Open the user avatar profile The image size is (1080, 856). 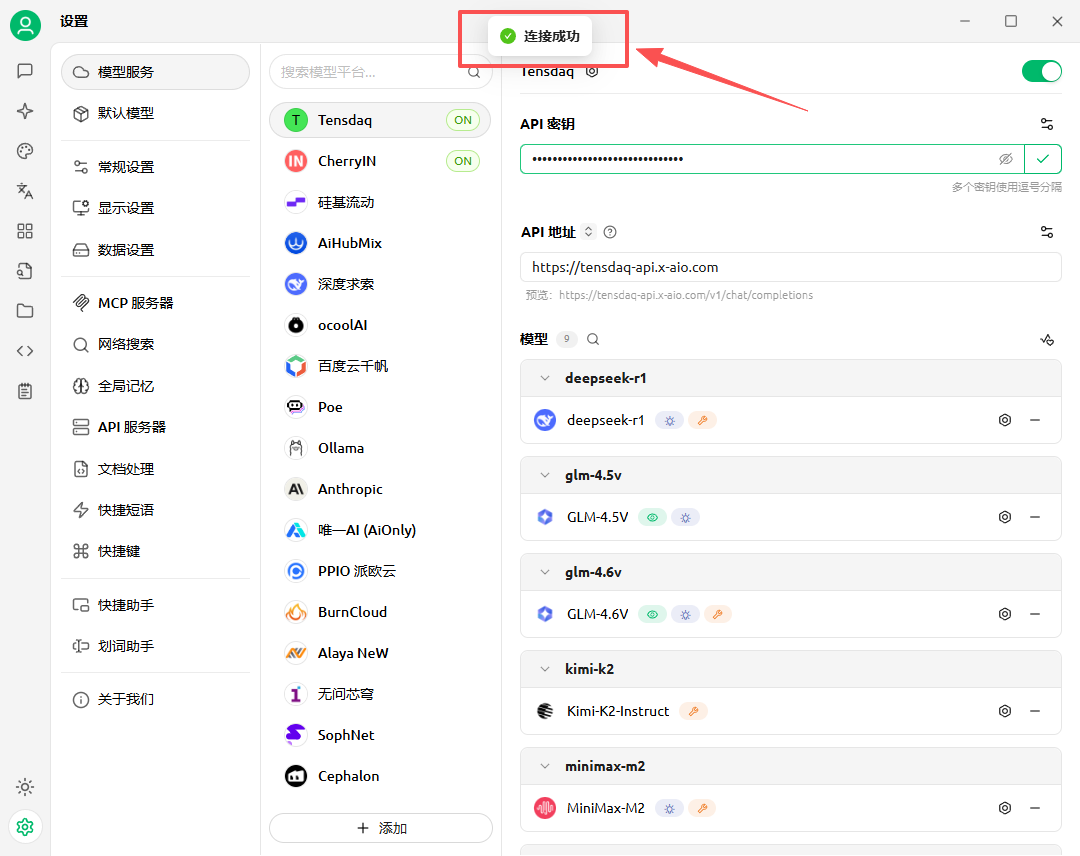(25, 25)
